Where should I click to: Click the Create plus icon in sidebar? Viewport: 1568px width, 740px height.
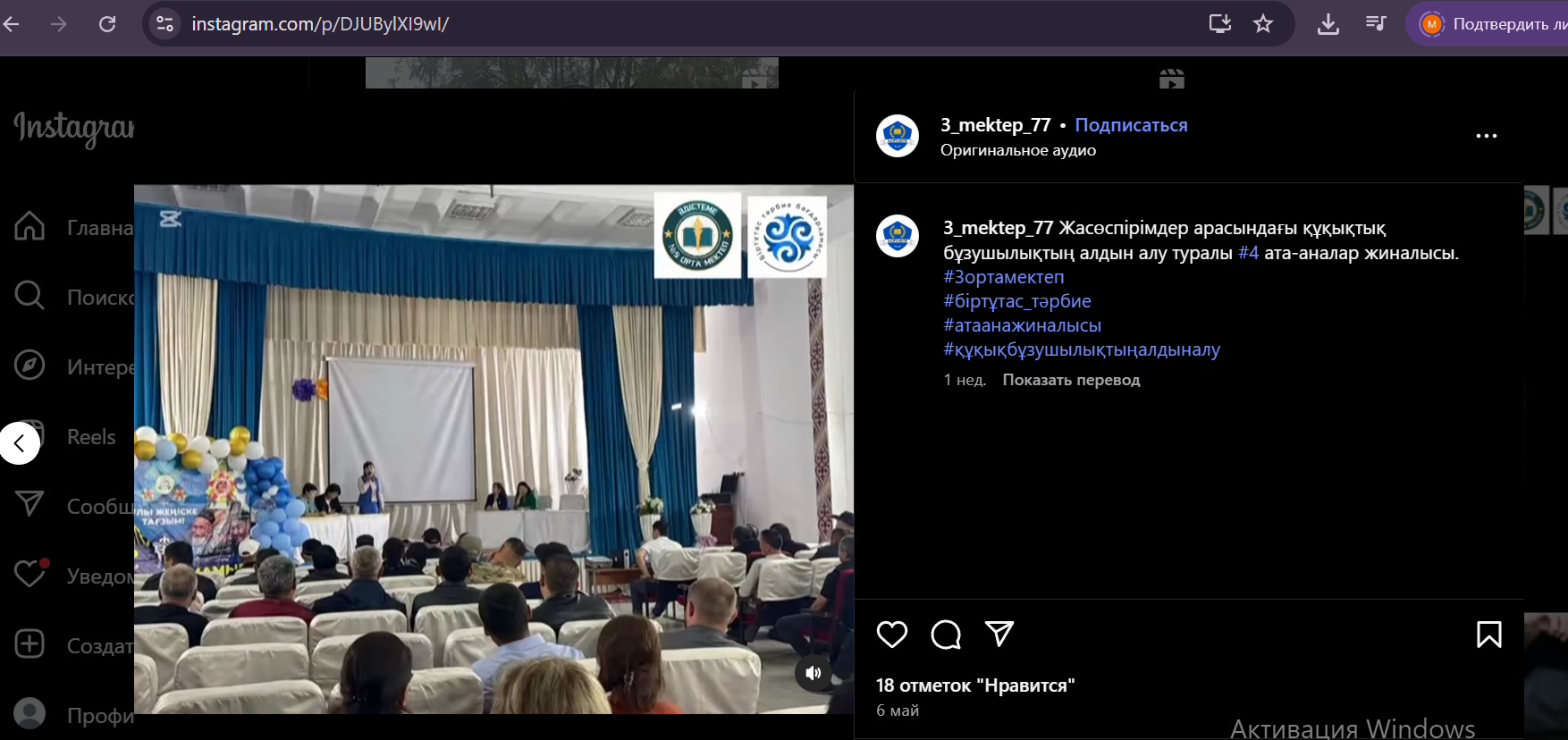[x=30, y=643]
